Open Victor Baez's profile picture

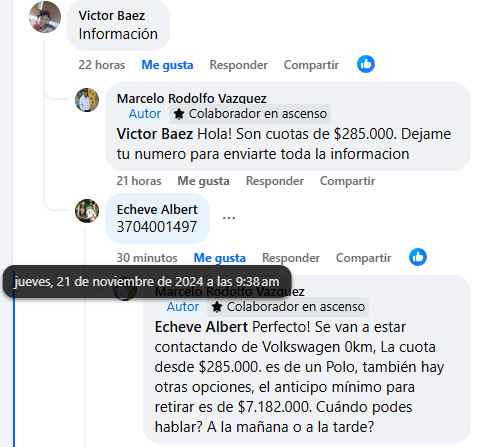point(45,17)
